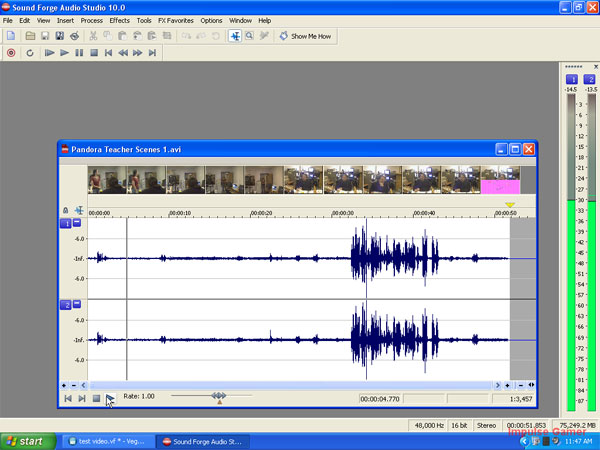Click the Copy icon in the toolbar
600x450 pixels.
coord(108,36)
